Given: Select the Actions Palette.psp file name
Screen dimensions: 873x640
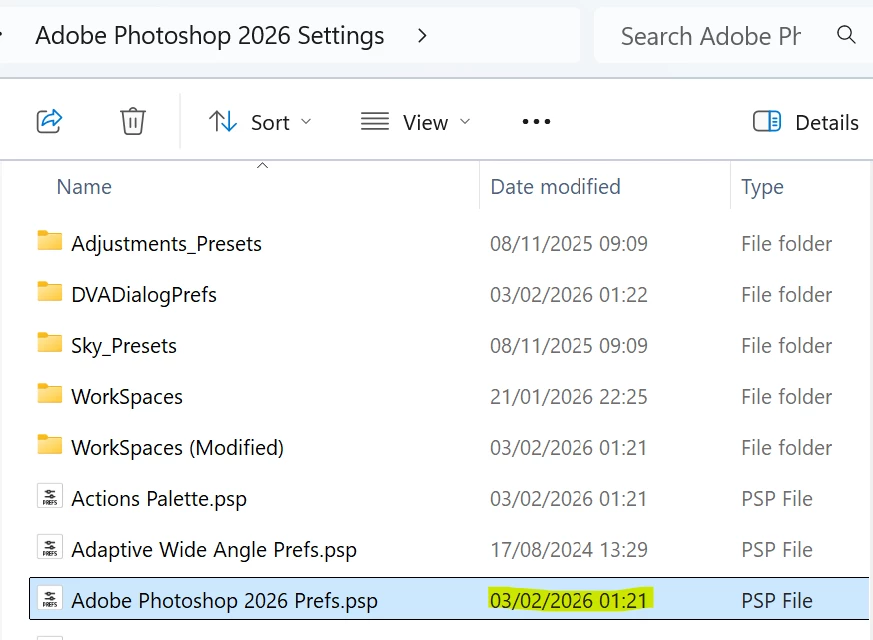Looking at the screenshot, I should tap(159, 499).
